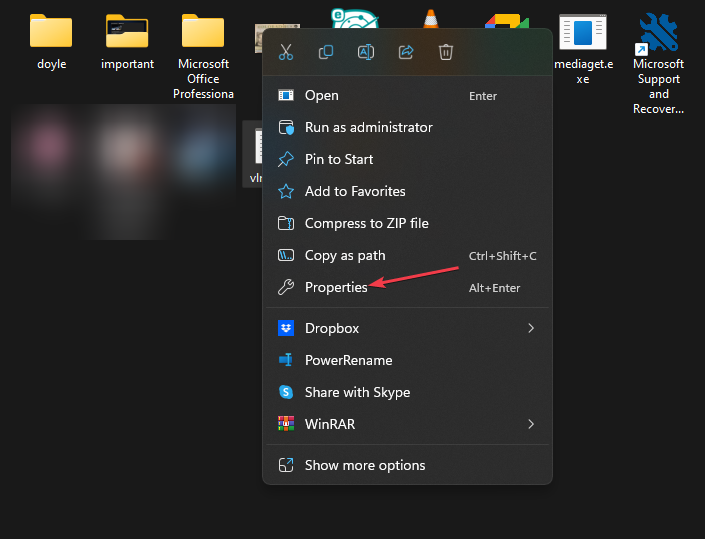The image size is (705, 539).
Task: Click the PowerRename icon
Action: tap(286, 360)
